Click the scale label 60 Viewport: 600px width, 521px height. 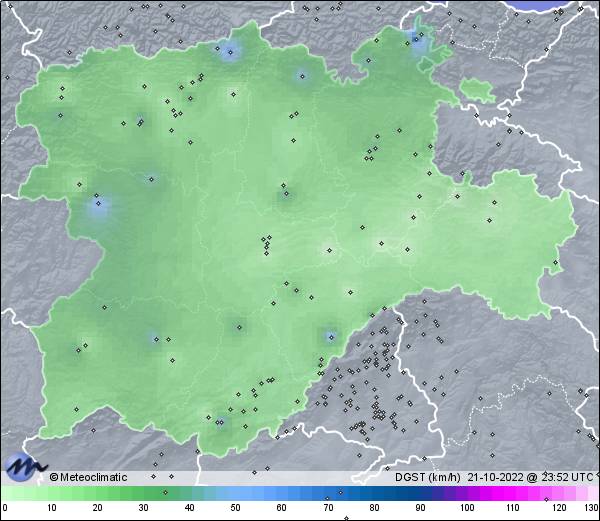pos(282,508)
